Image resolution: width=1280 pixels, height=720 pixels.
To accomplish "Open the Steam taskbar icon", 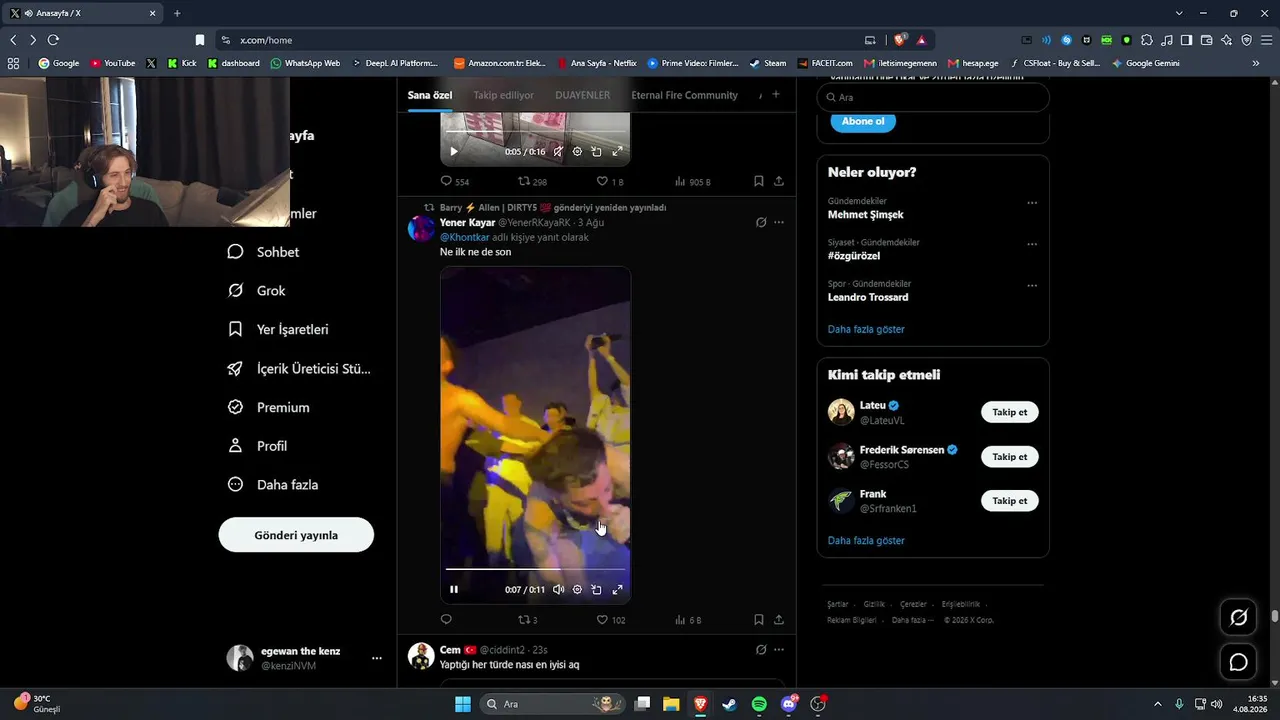I will coord(730,704).
